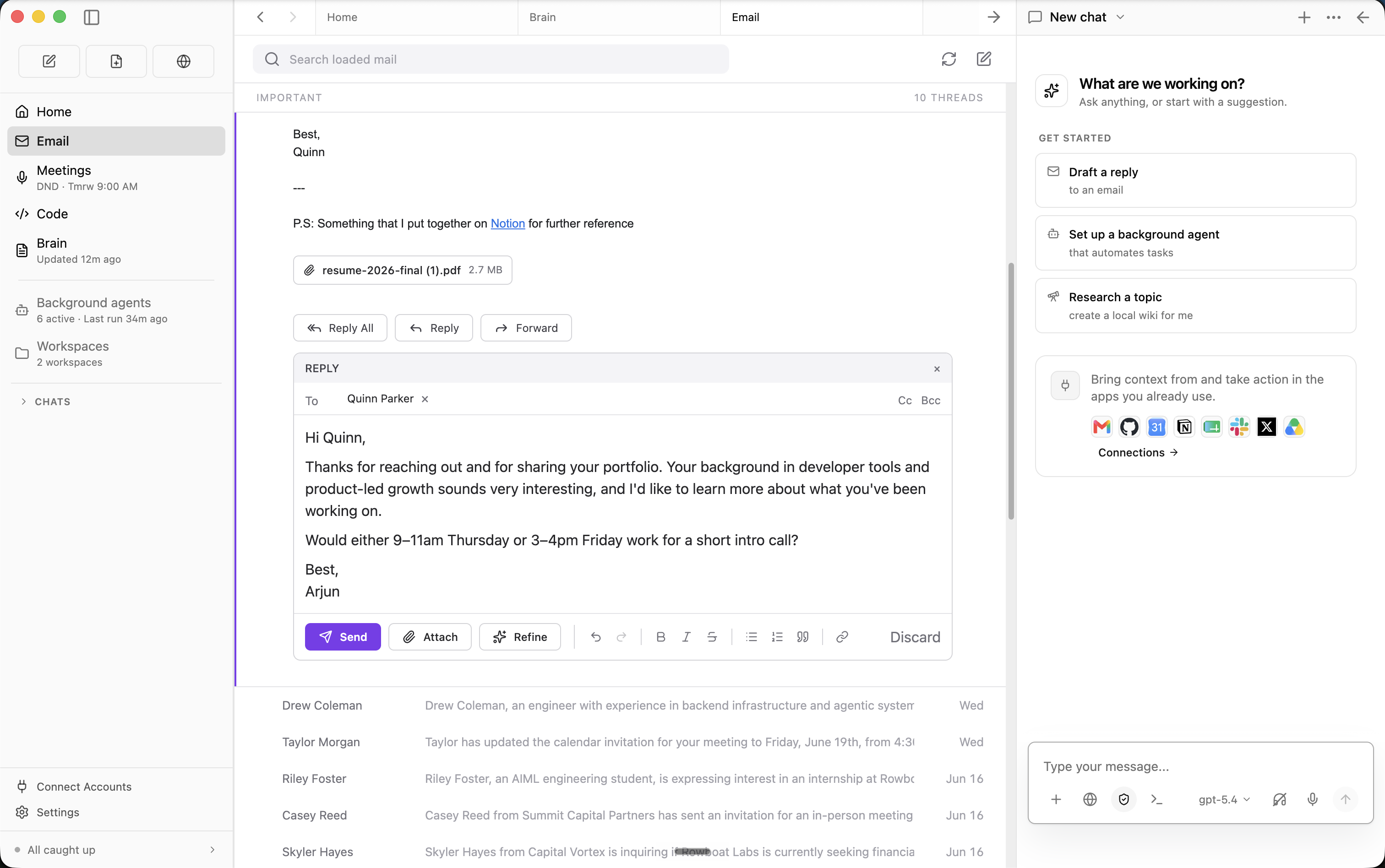The image size is (1385, 868).
Task: Open Background agents in sidebar
Action: click(x=116, y=309)
